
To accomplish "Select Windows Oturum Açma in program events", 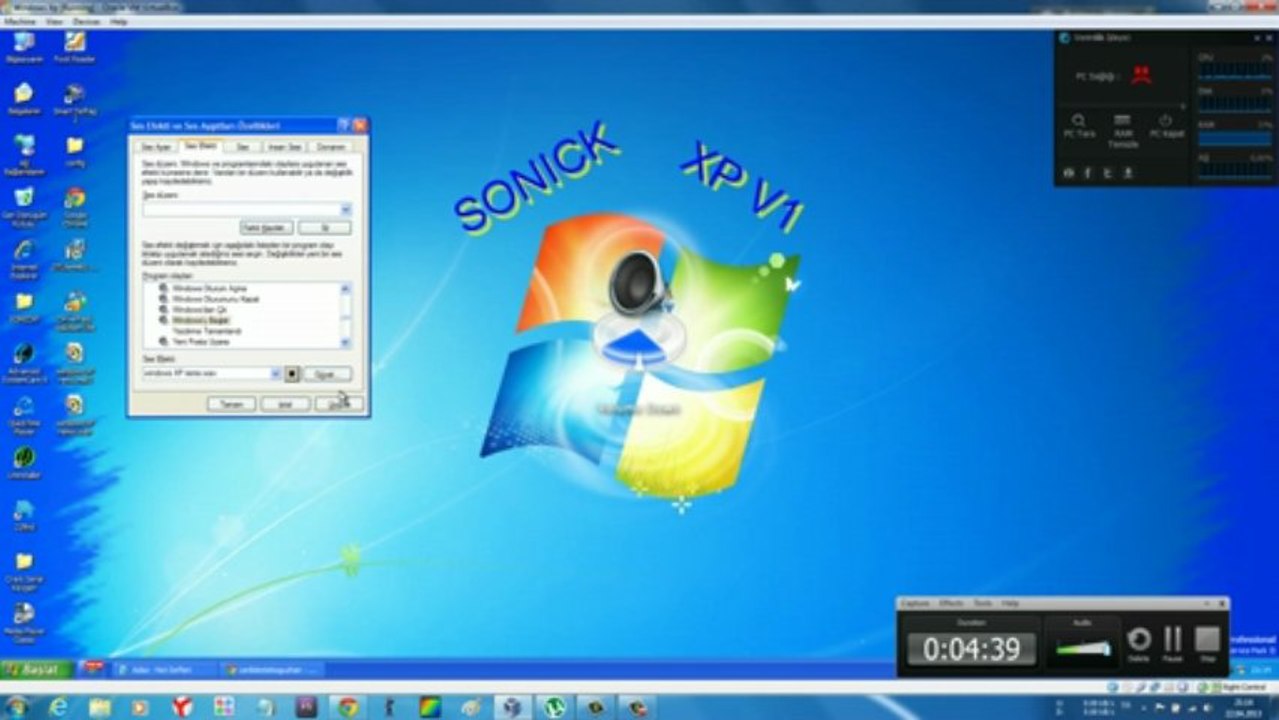I will (208, 287).
